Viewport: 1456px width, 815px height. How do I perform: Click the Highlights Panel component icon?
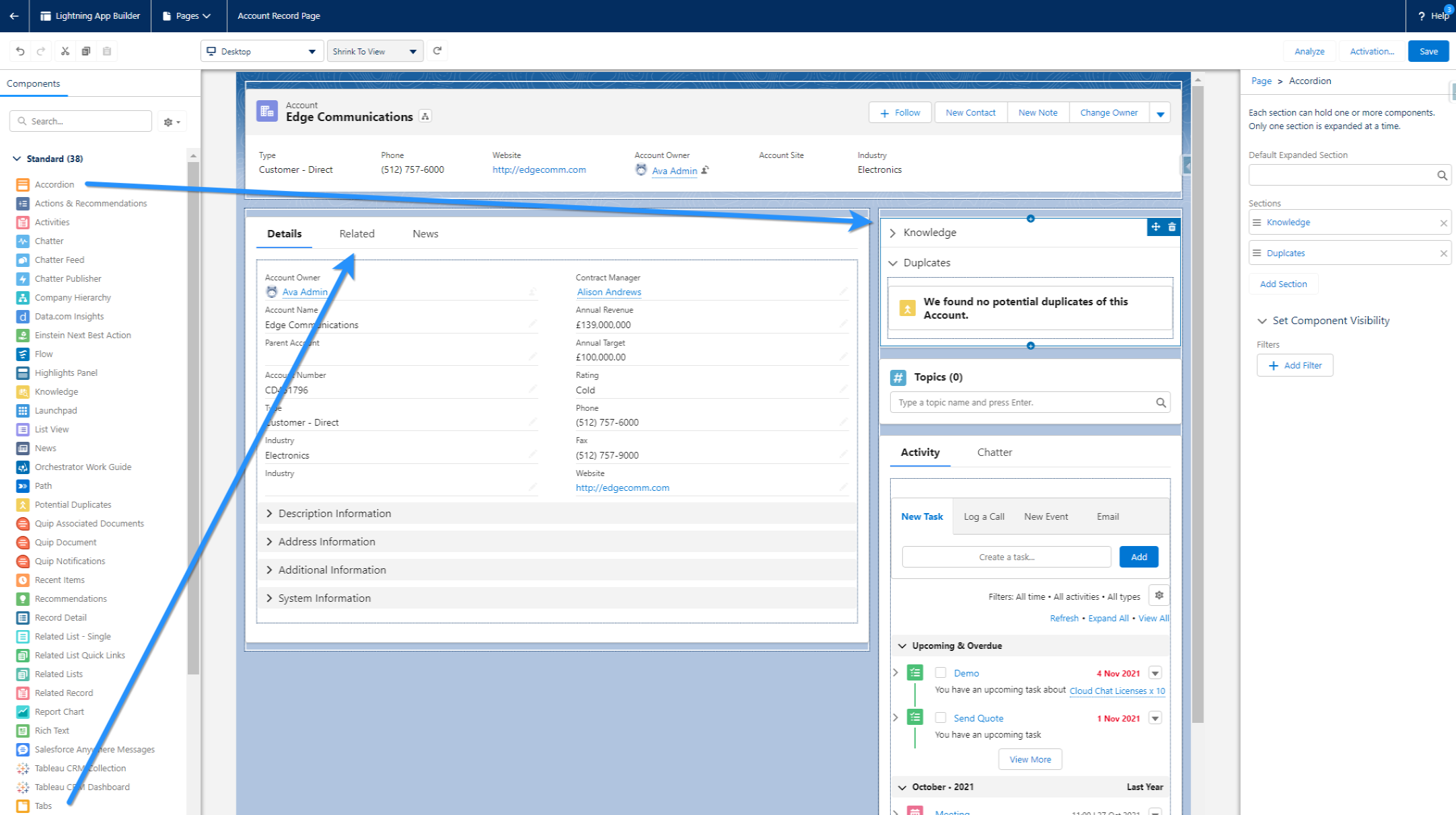point(23,372)
